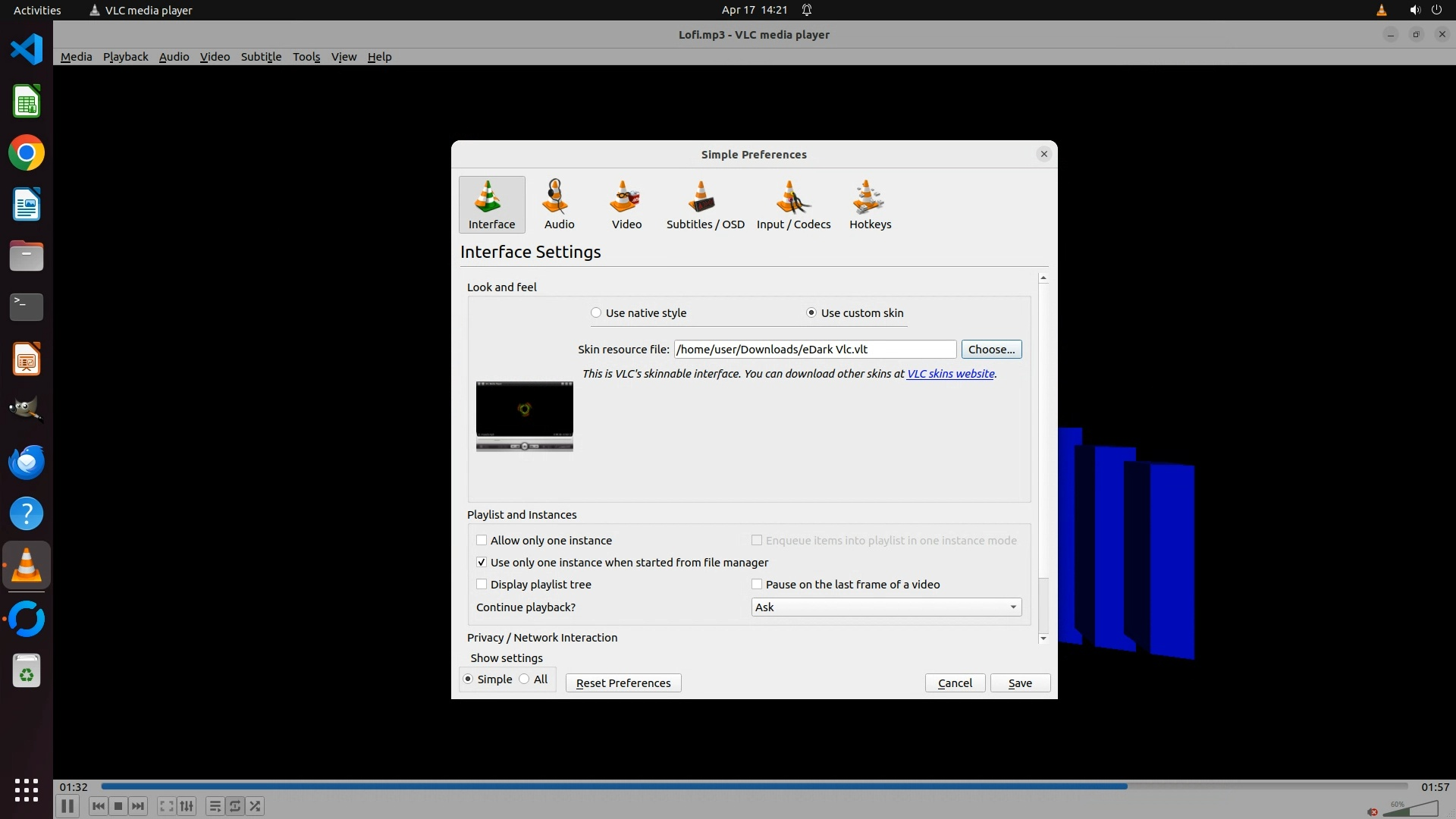Toggle the shuffle playback icon

tap(256, 806)
